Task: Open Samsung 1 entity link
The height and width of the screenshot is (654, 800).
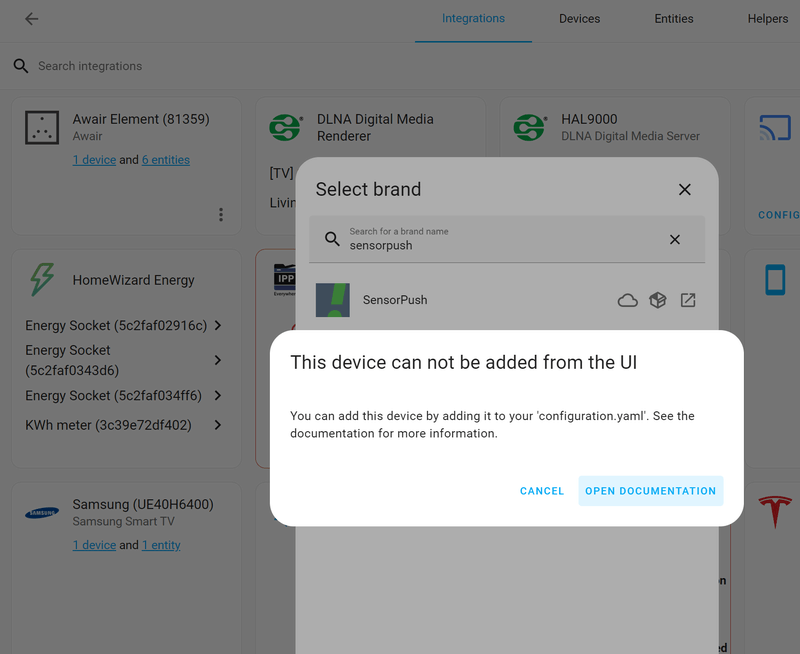Action: pyautogui.click(x=161, y=545)
